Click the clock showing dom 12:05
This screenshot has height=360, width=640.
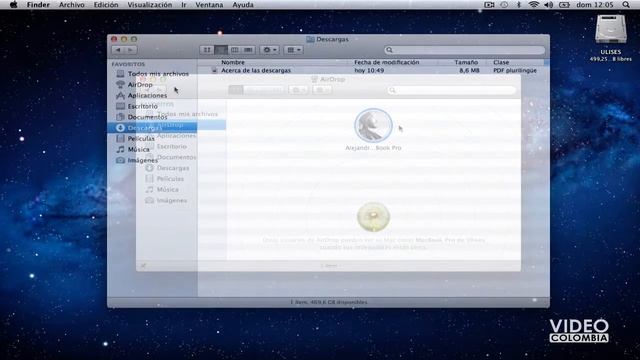pyautogui.click(x=595, y=5)
